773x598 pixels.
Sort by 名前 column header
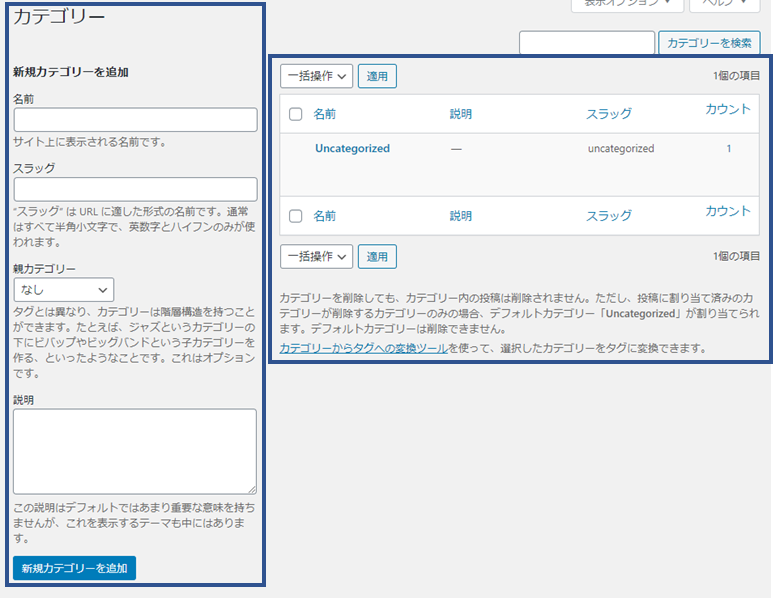coord(325,114)
